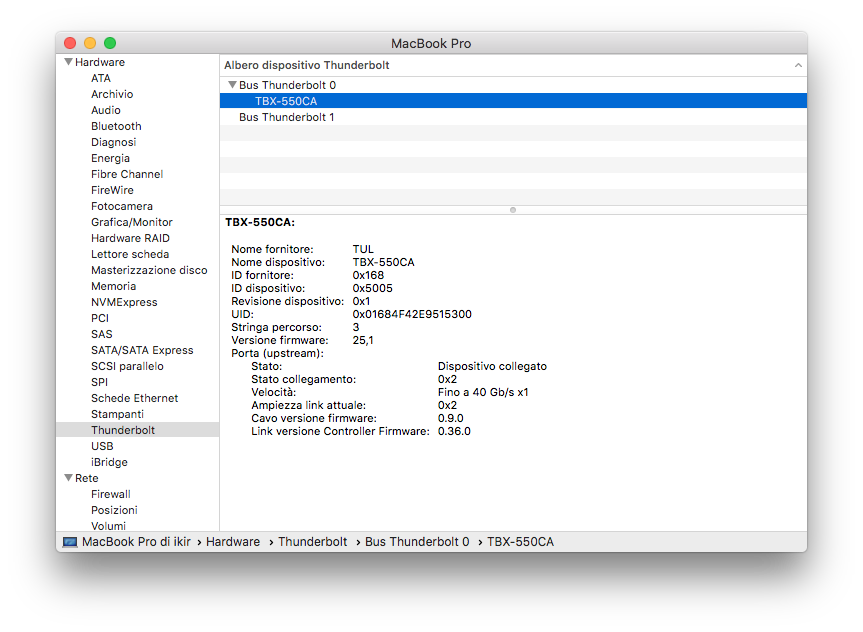Click the ID fornitore value 0x168
This screenshot has width=863, height=632.
tap(368, 275)
